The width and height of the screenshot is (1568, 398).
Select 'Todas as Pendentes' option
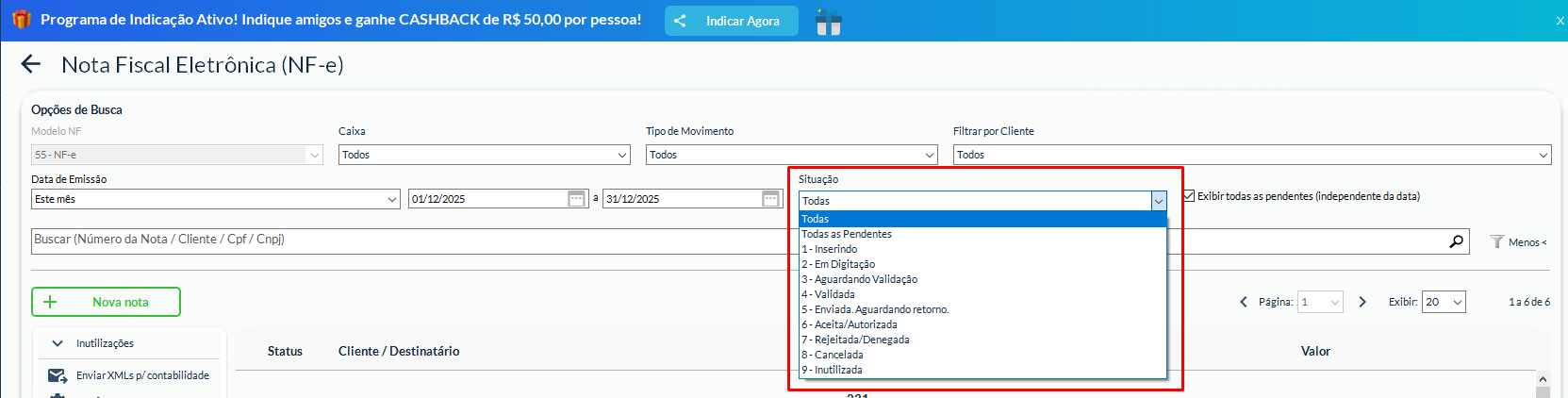pyautogui.click(x=847, y=234)
